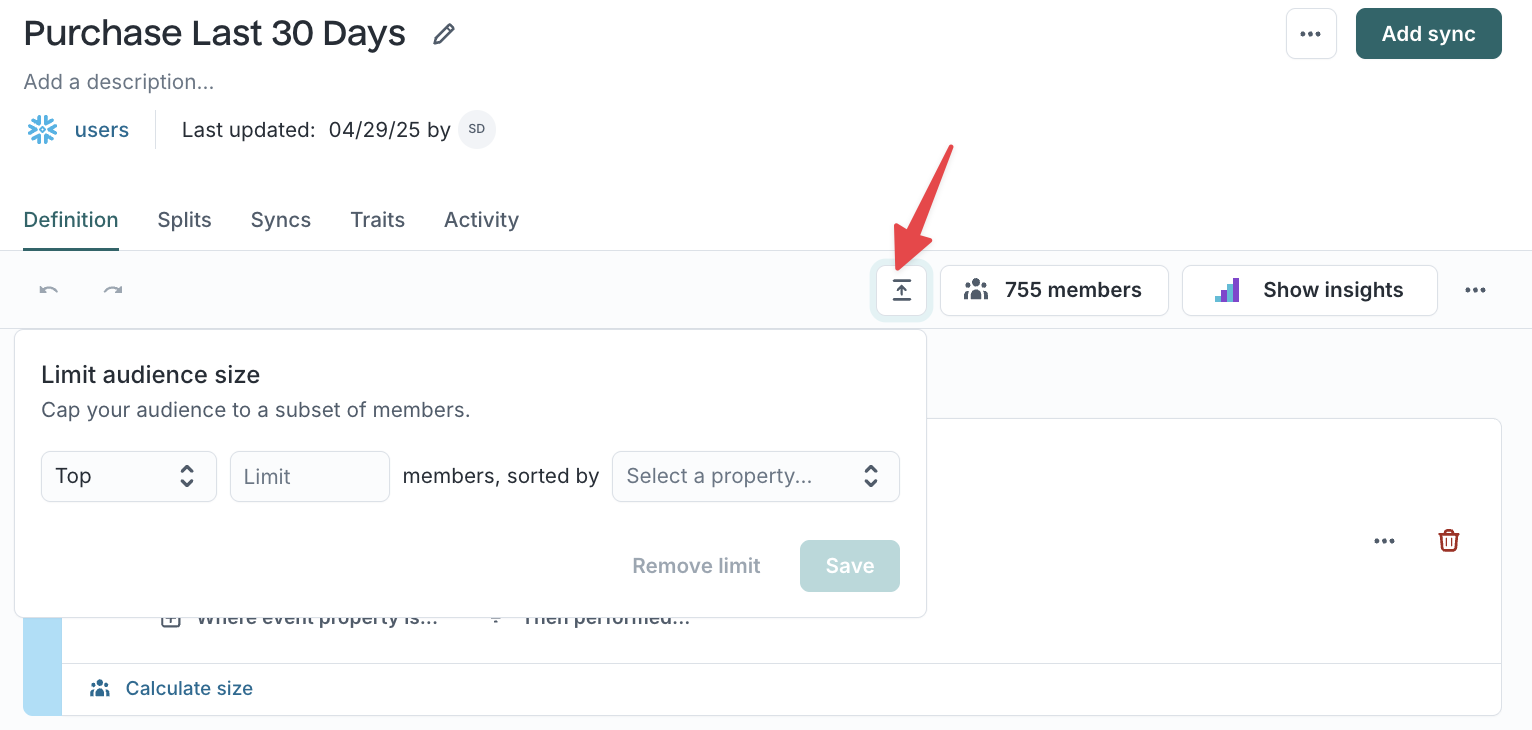Click the Remove limit button
Viewport: 1532px width, 730px height.
[697, 566]
